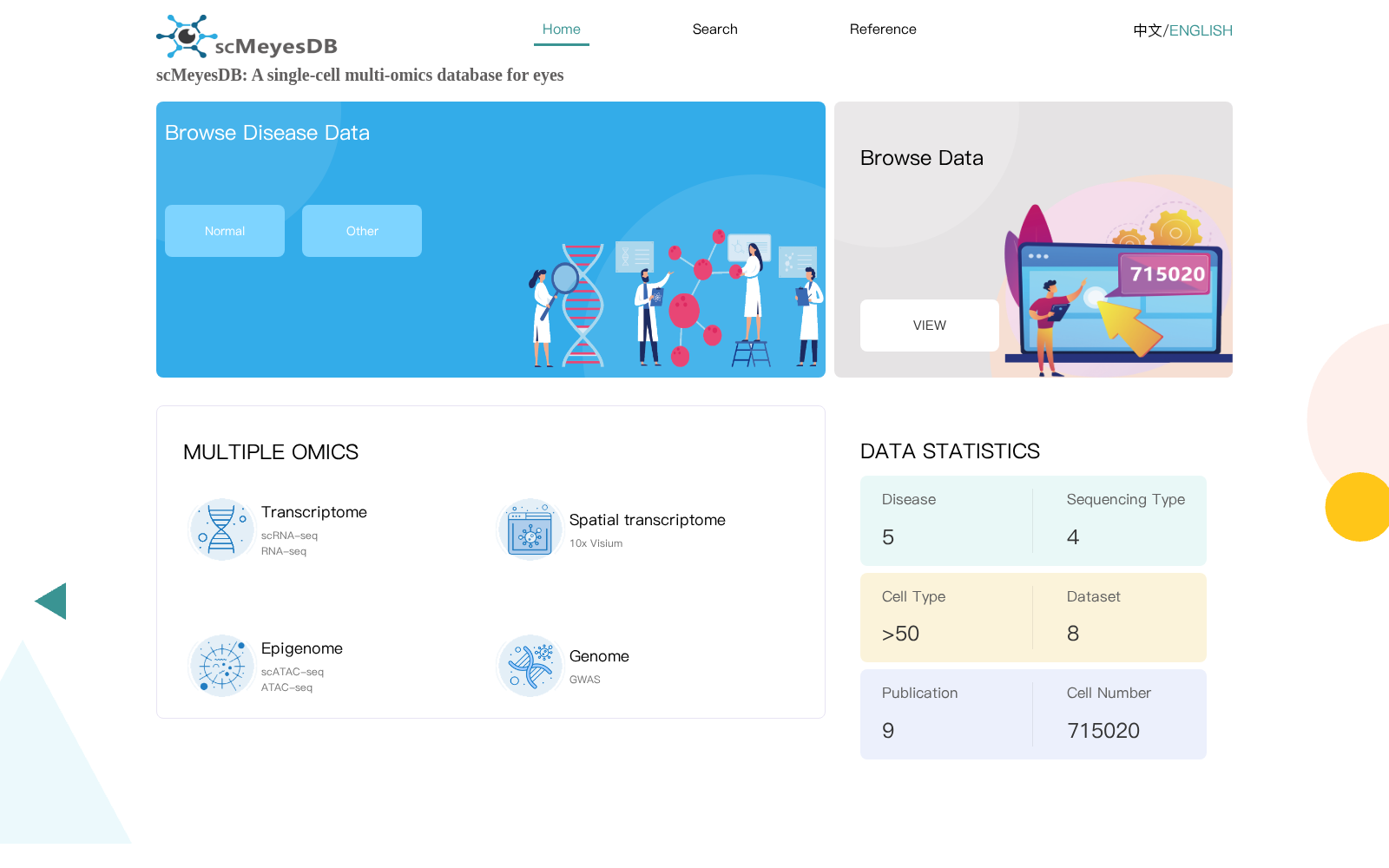The height and width of the screenshot is (868, 1389).
Task: Select the Genome GWAS icon
Action: tap(530, 666)
